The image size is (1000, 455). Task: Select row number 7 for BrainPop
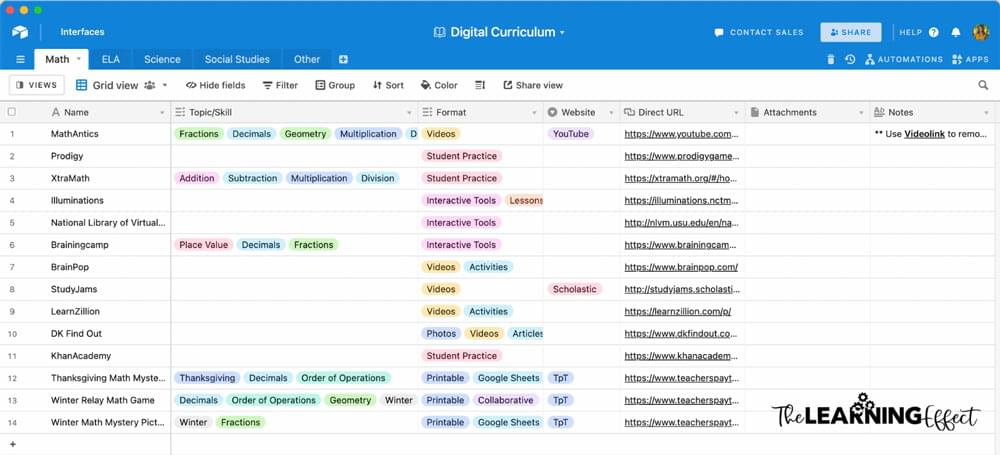[x=12, y=267]
